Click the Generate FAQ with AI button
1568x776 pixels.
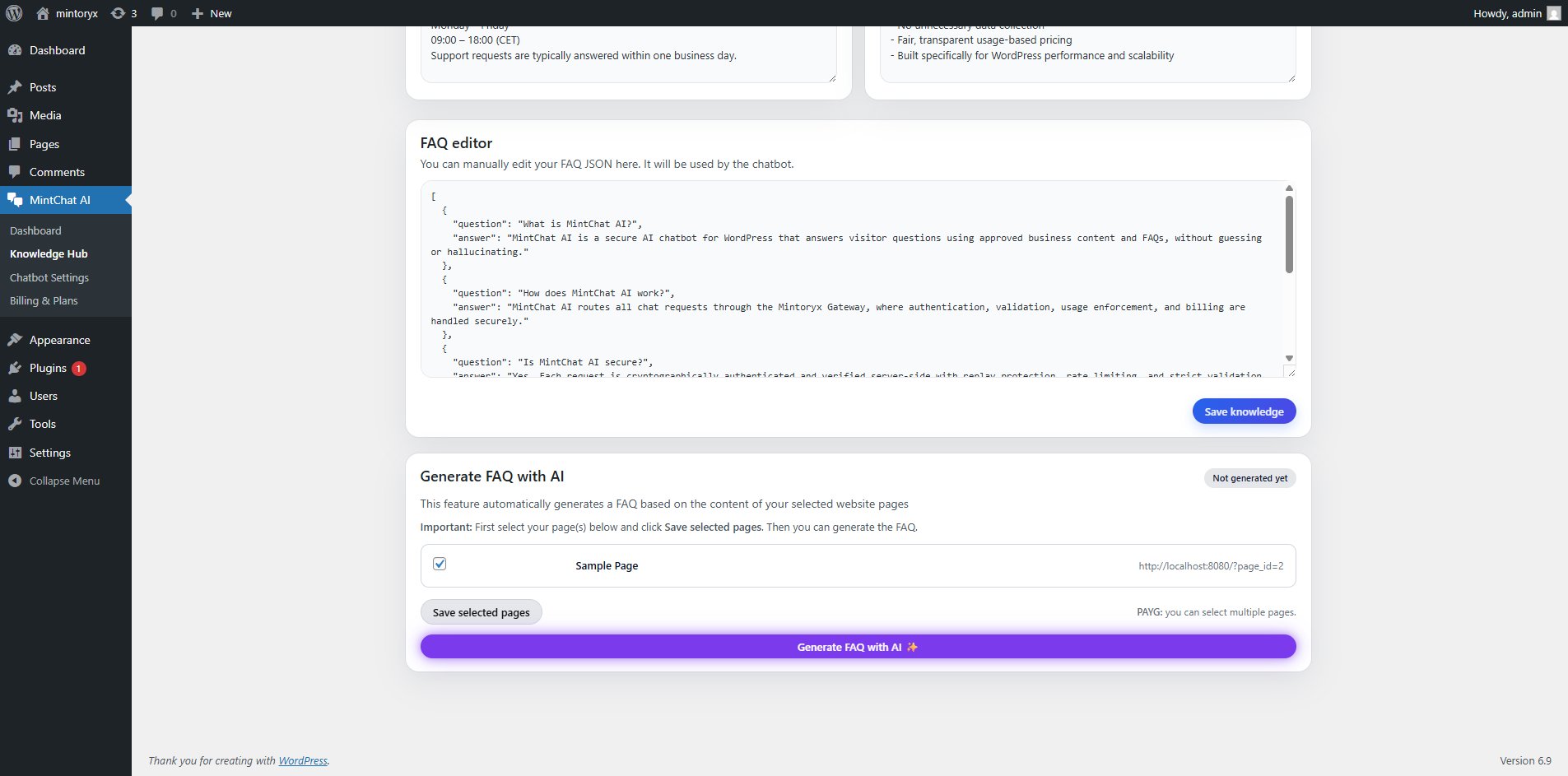pos(857,647)
